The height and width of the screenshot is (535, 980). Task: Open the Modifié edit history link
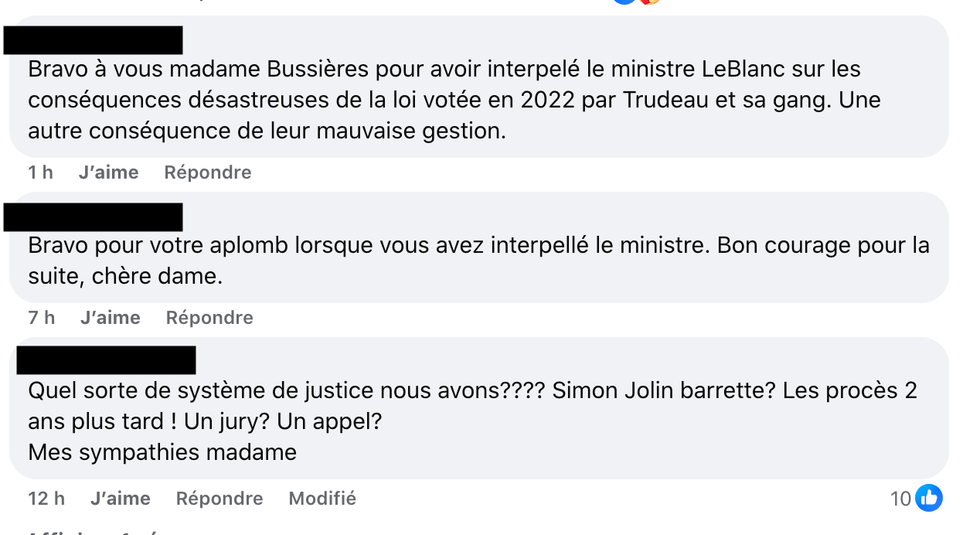322,498
